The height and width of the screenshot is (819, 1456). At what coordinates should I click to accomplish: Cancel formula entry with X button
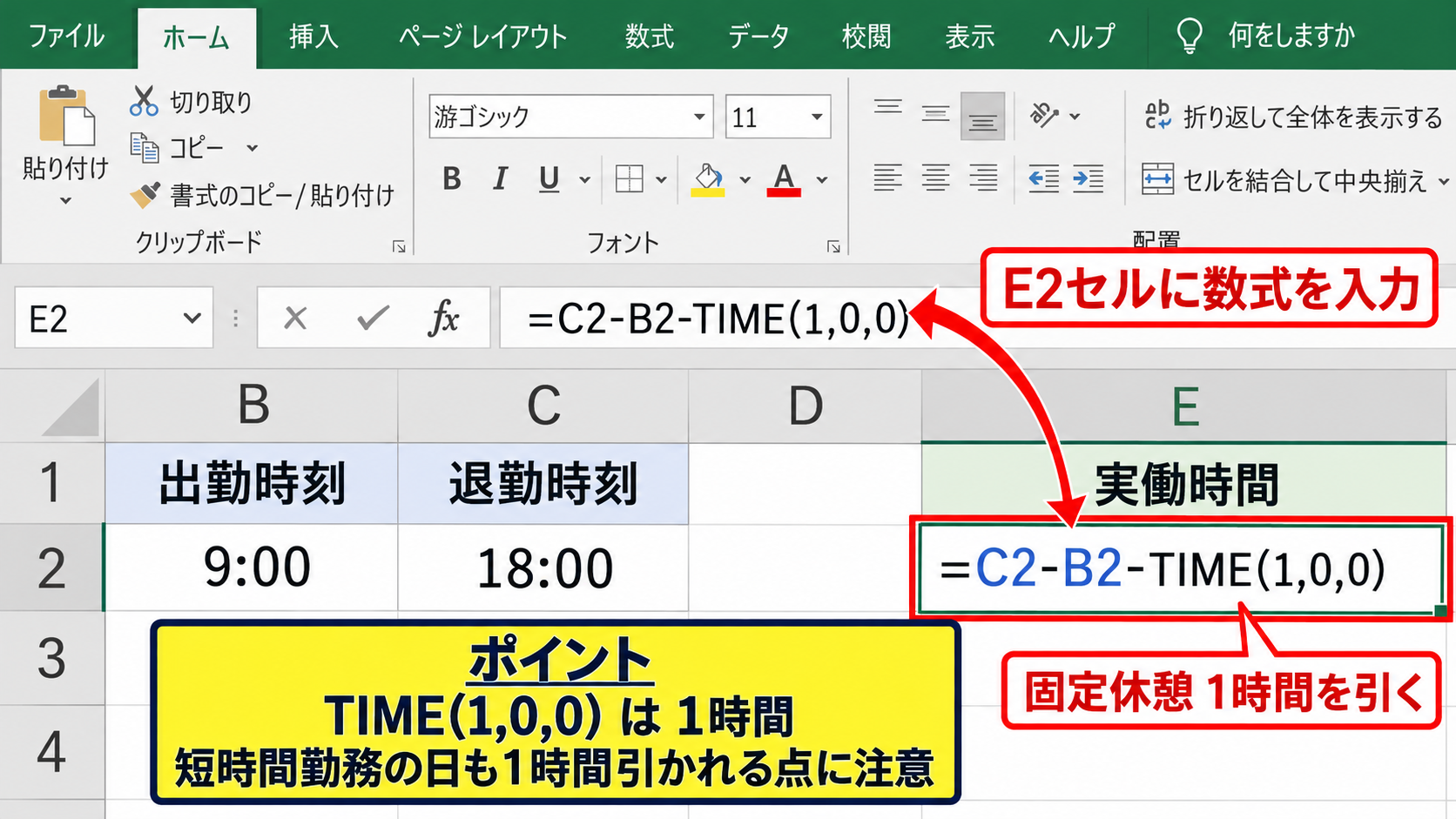tap(296, 319)
